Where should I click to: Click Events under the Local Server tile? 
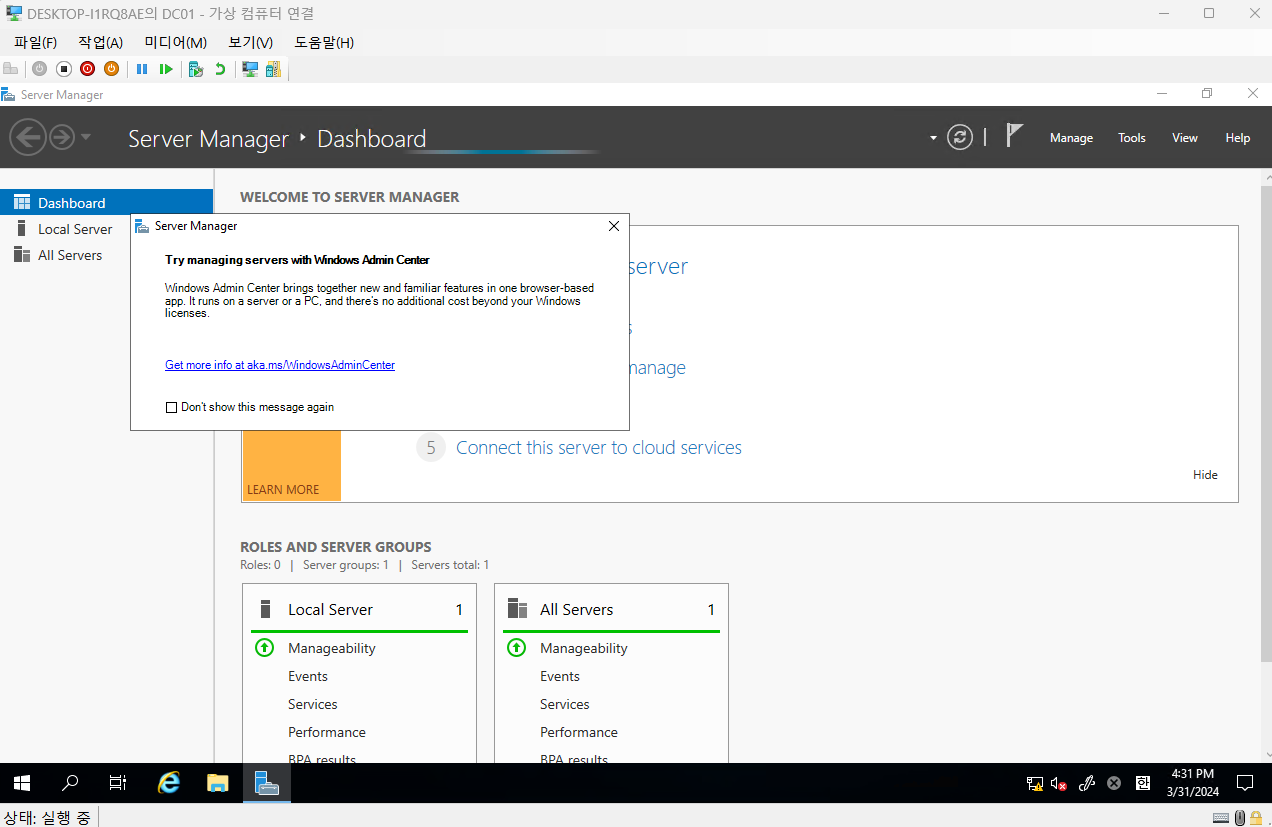(x=308, y=676)
